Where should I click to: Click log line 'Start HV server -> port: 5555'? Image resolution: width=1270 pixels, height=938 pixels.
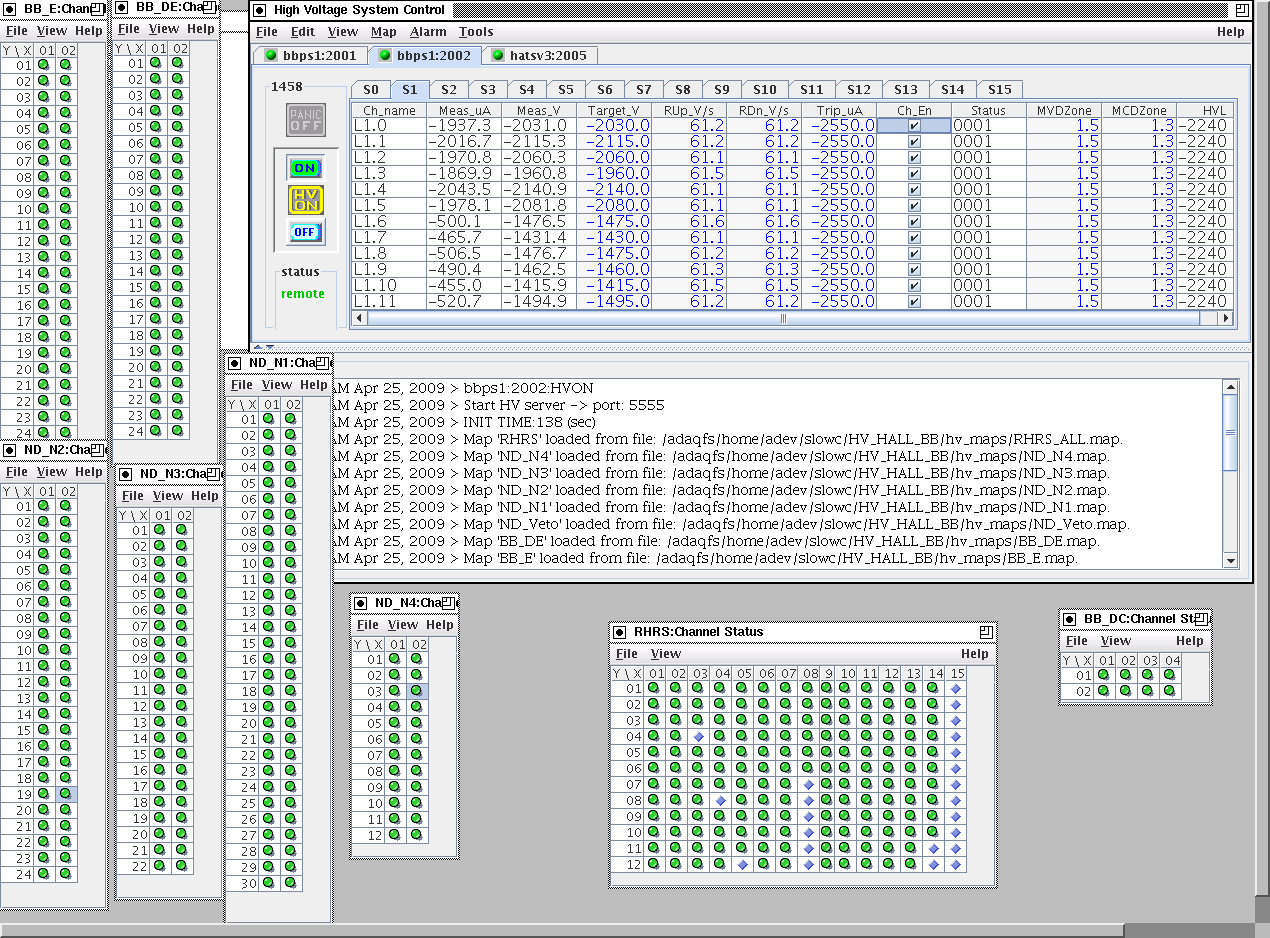pyautogui.click(x=564, y=405)
